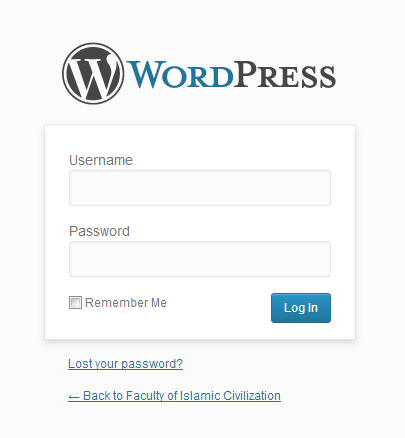Place cursor in box under Username label
The image size is (405, 438).
click(200, 188)
